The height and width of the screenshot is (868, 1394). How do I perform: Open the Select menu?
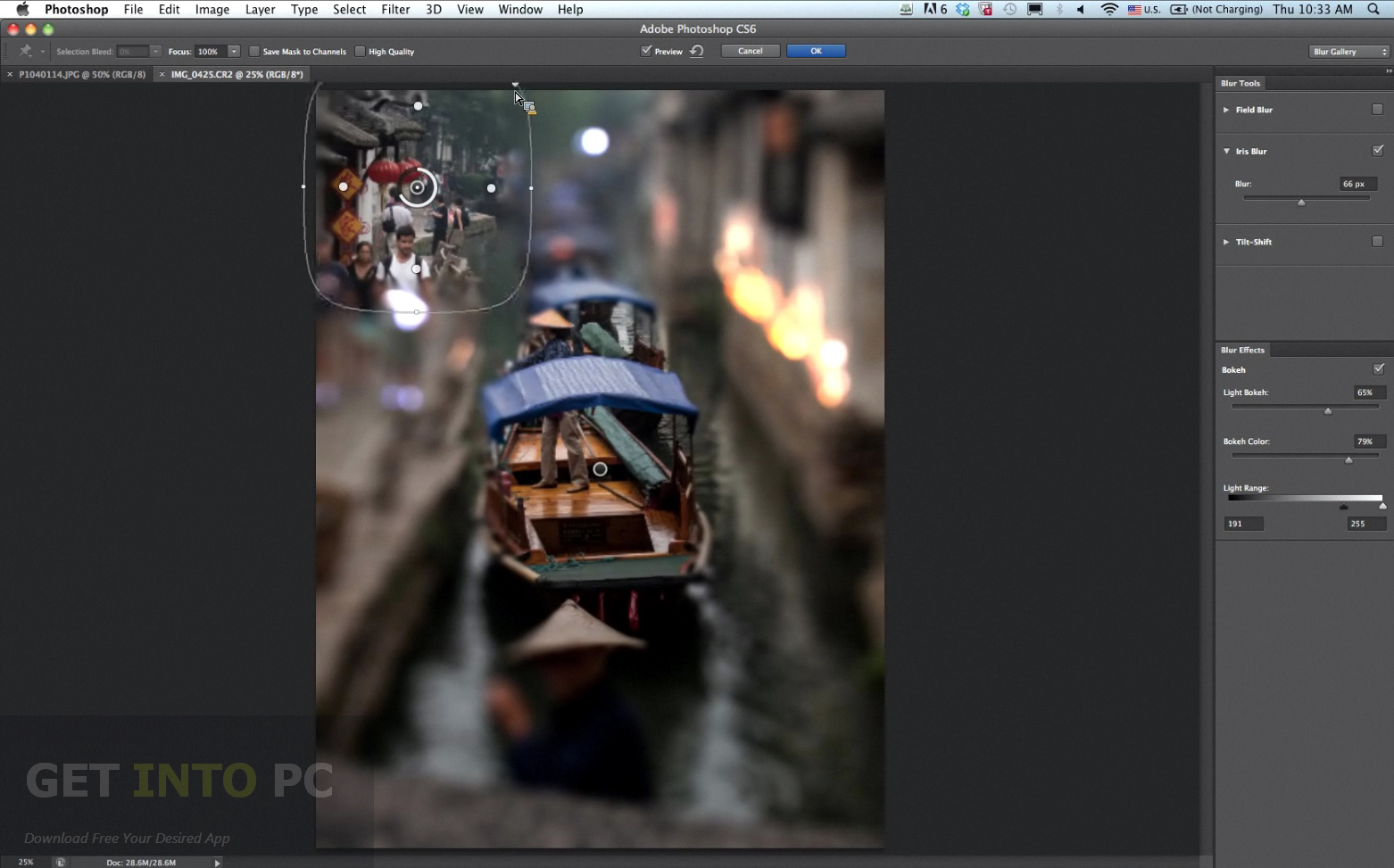point(349,9)
